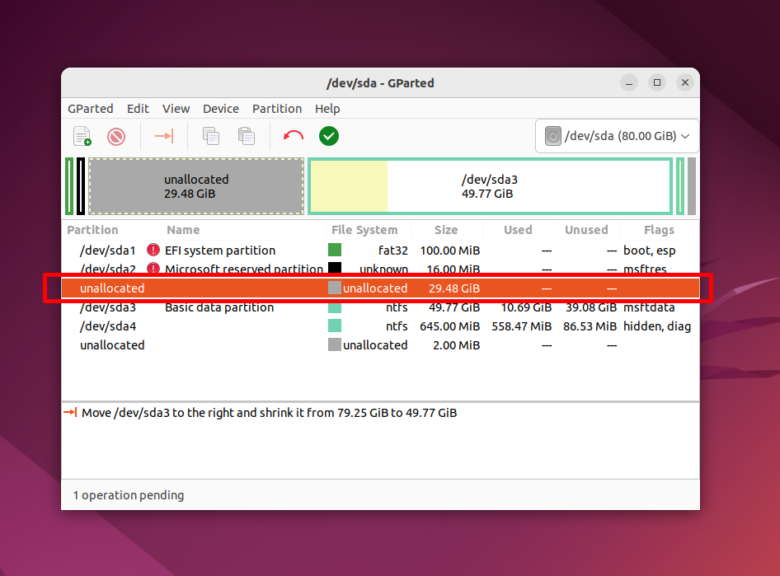
Task: Click the New partition toolbar icon
Action: coord(82,136)
